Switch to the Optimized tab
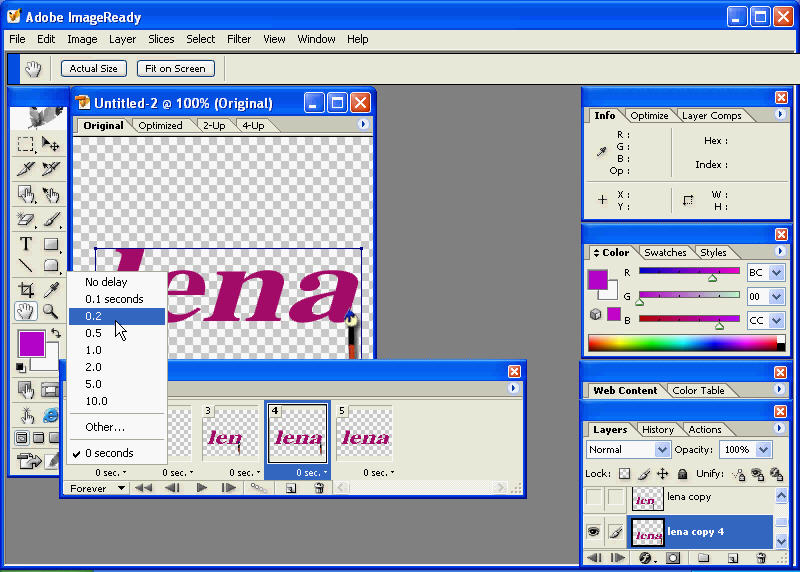This screenshot has width=800, height=572. pos(160,126)
